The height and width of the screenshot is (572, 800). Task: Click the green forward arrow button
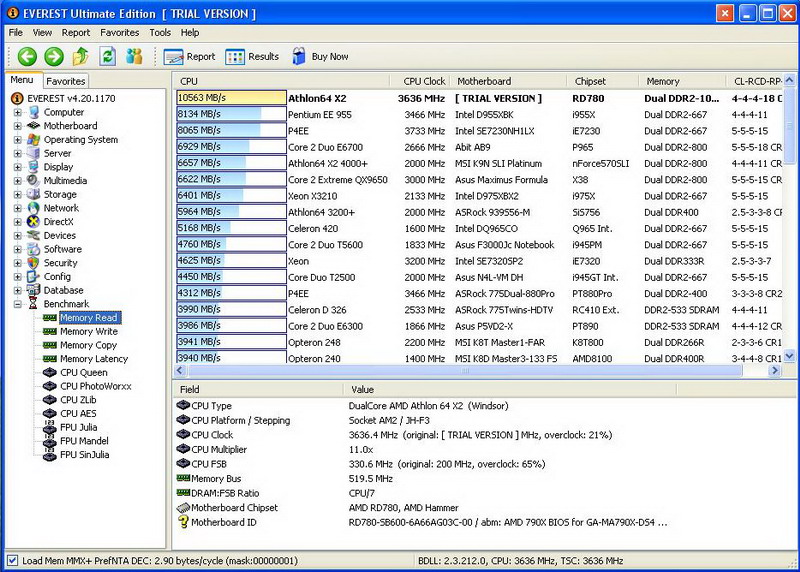tap(54, 57)
